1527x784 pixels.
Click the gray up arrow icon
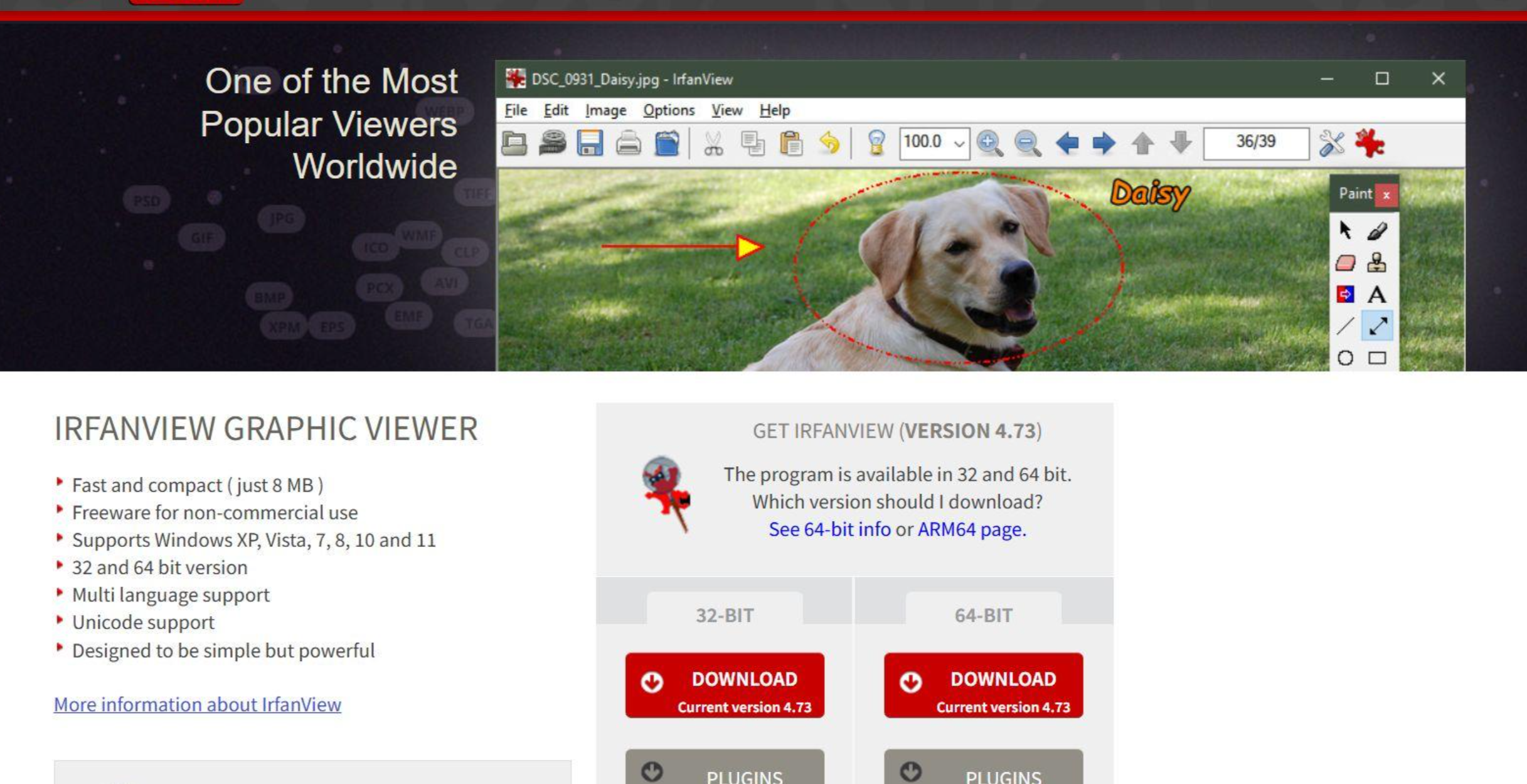coord(1142,144)
